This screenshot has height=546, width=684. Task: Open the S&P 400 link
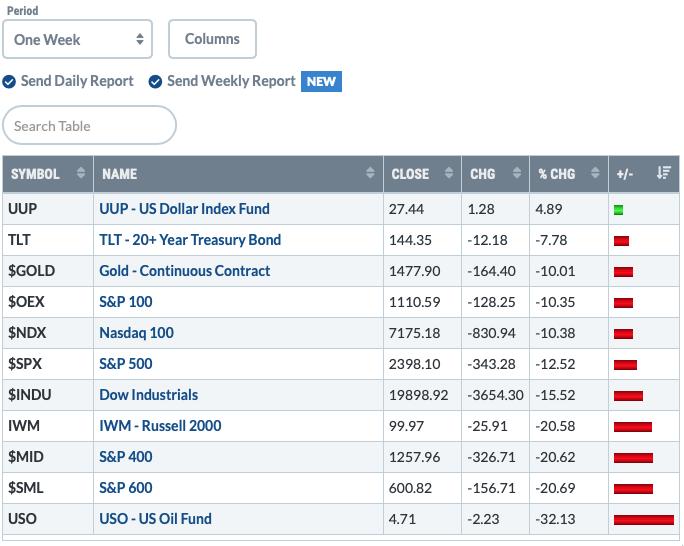126,457
